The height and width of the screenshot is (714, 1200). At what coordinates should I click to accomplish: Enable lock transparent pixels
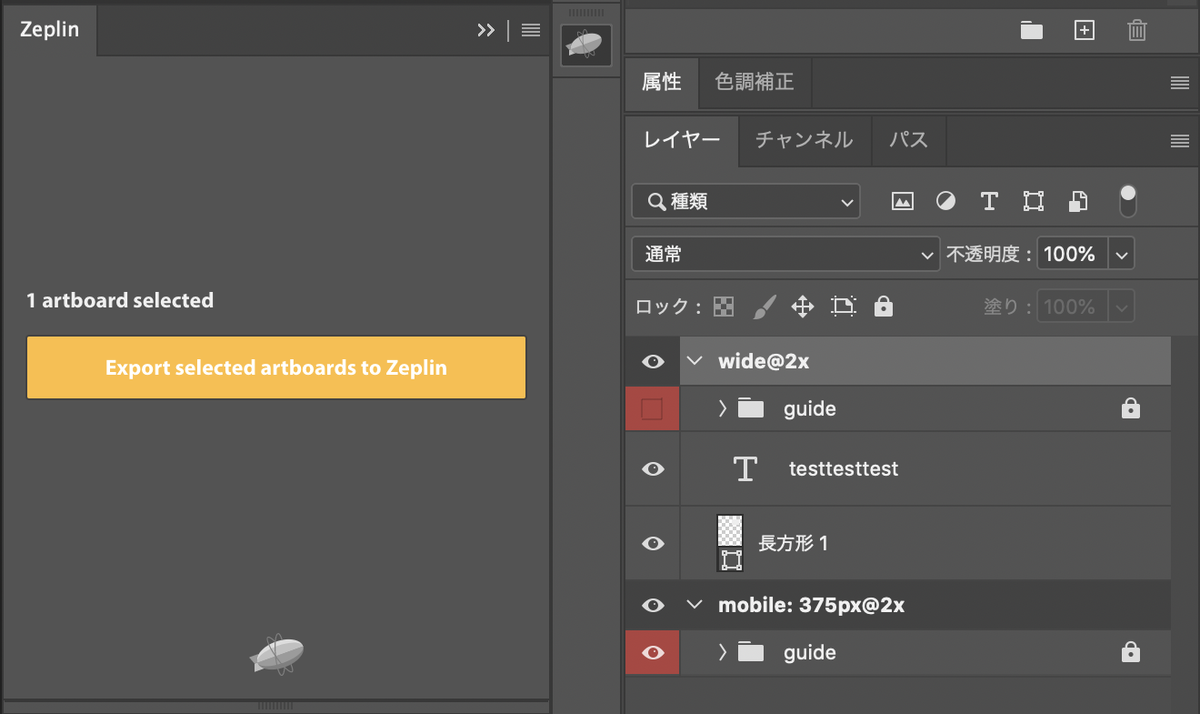point(723,306)
